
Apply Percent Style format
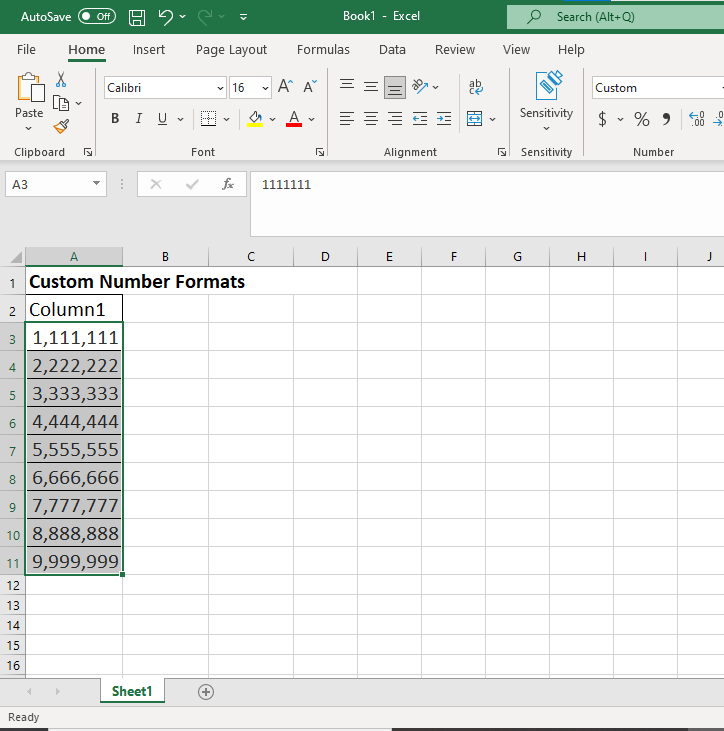641,119
